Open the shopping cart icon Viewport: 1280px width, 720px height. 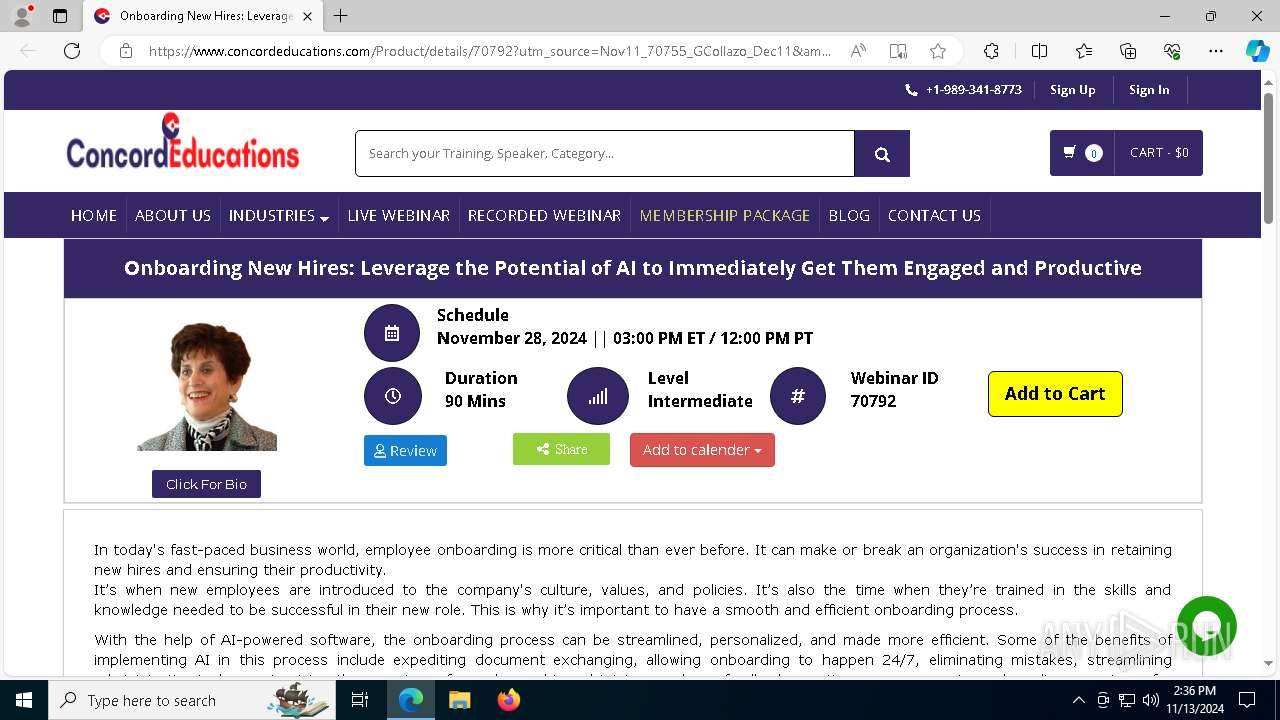tap(1070, 153)
